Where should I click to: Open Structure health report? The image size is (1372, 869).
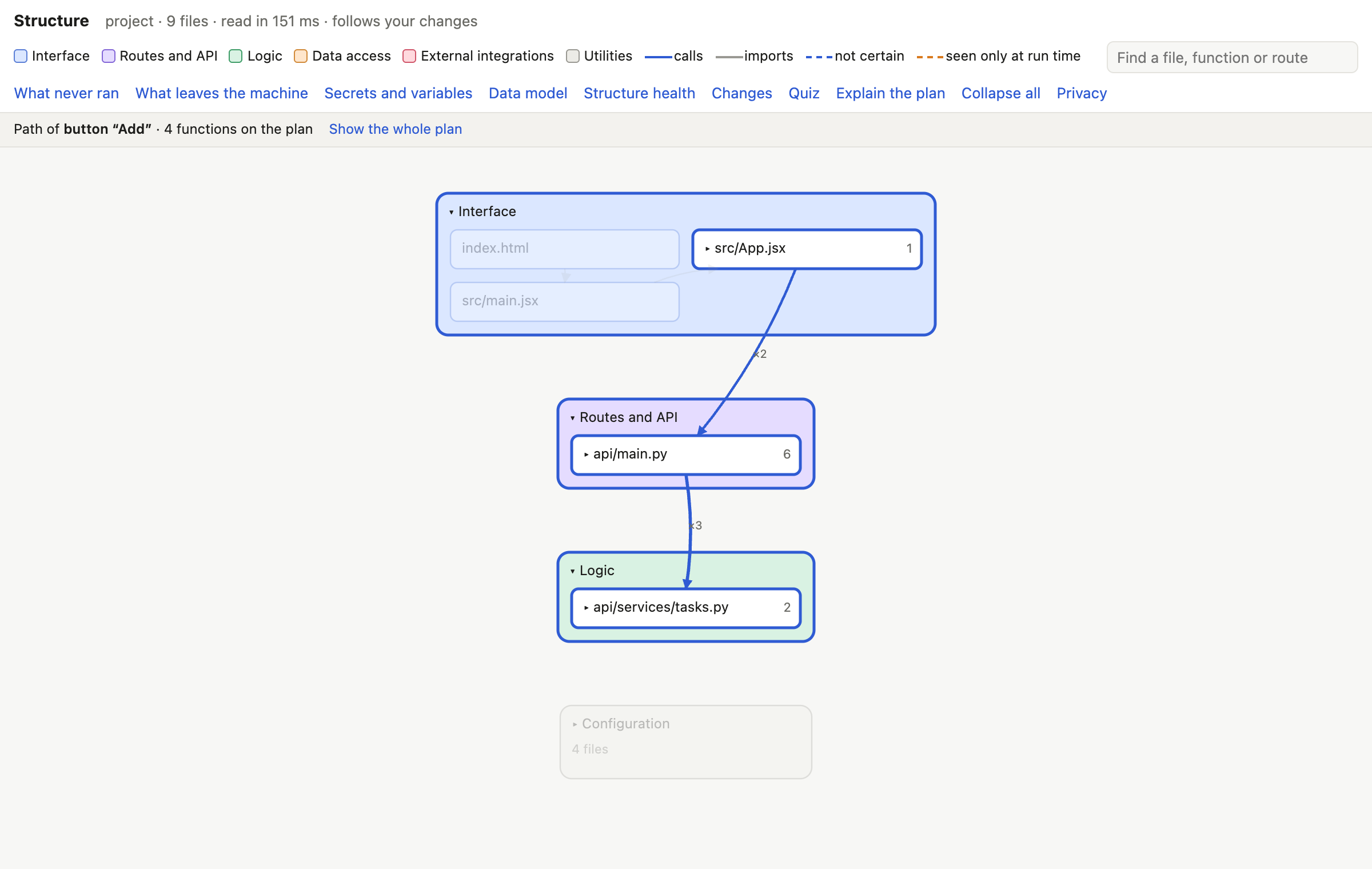pyautogui.click(x=640, y=93)
